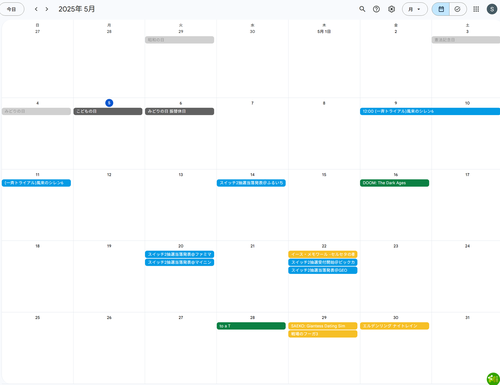
Task: Expand the month view dropdown
Action: pyautogui.click(x=415, y=9)
